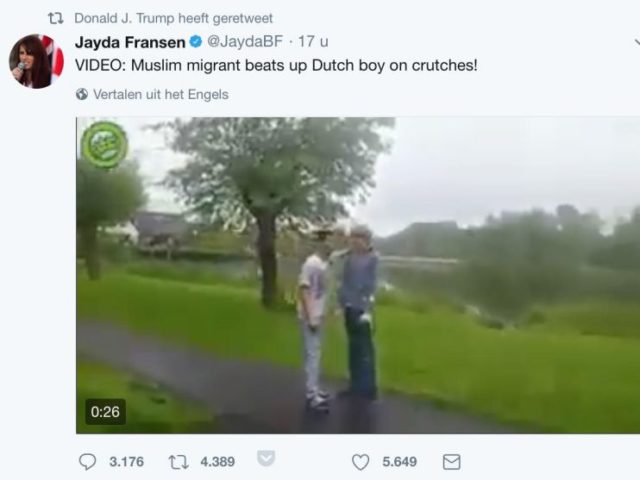640x480 pixels.
Task: Open the tweet options chevron dropdown
Action: coord(637,42)
